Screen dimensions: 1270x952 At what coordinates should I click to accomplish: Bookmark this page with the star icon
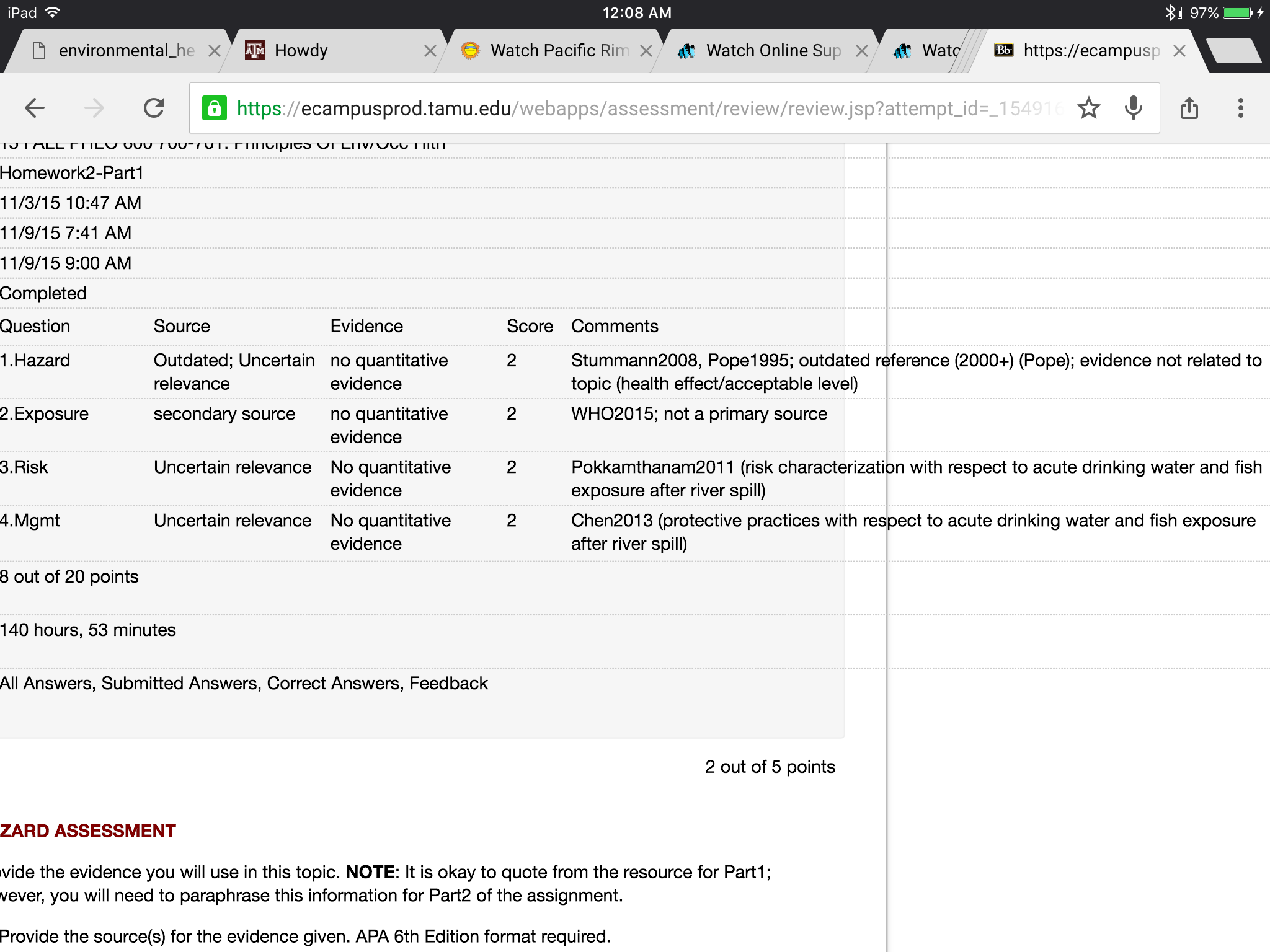1088,108
